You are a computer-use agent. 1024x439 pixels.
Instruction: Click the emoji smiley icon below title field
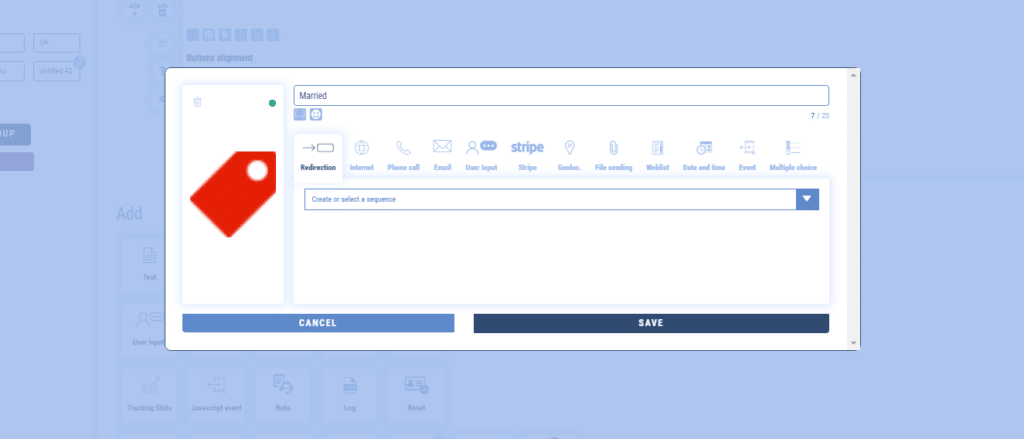315,115
